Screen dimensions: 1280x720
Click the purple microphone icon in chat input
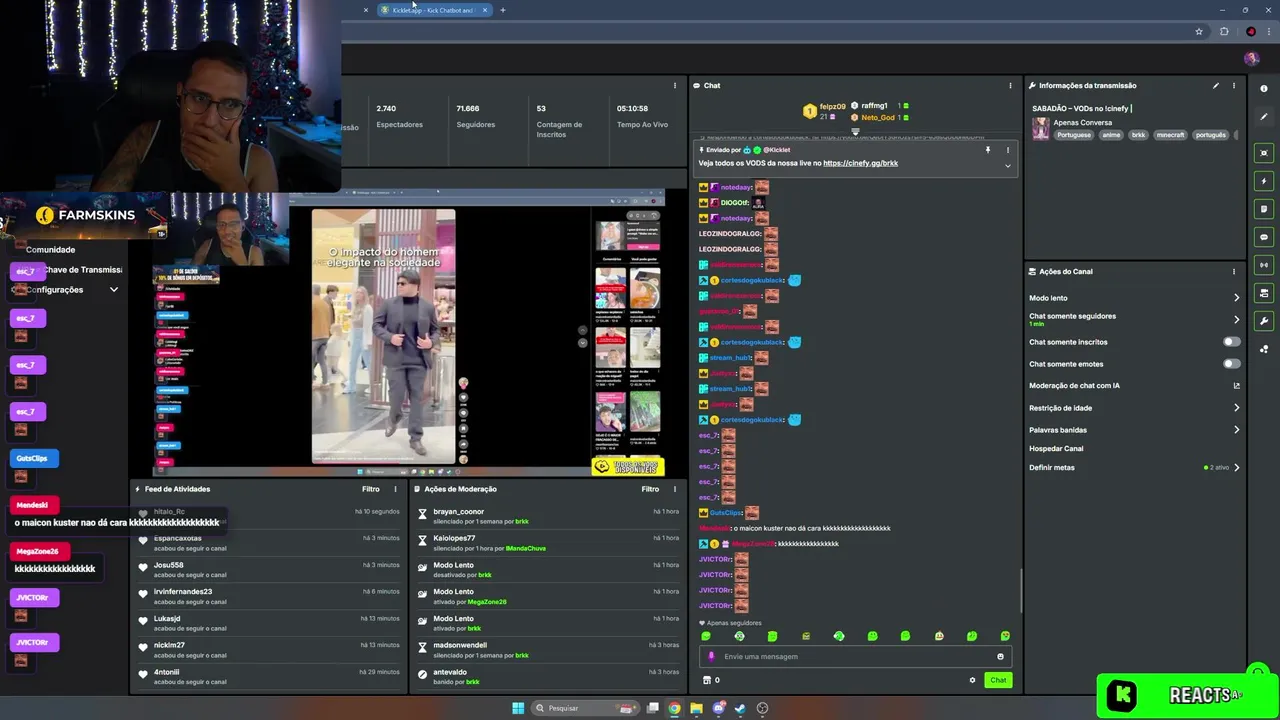[712, 657]
